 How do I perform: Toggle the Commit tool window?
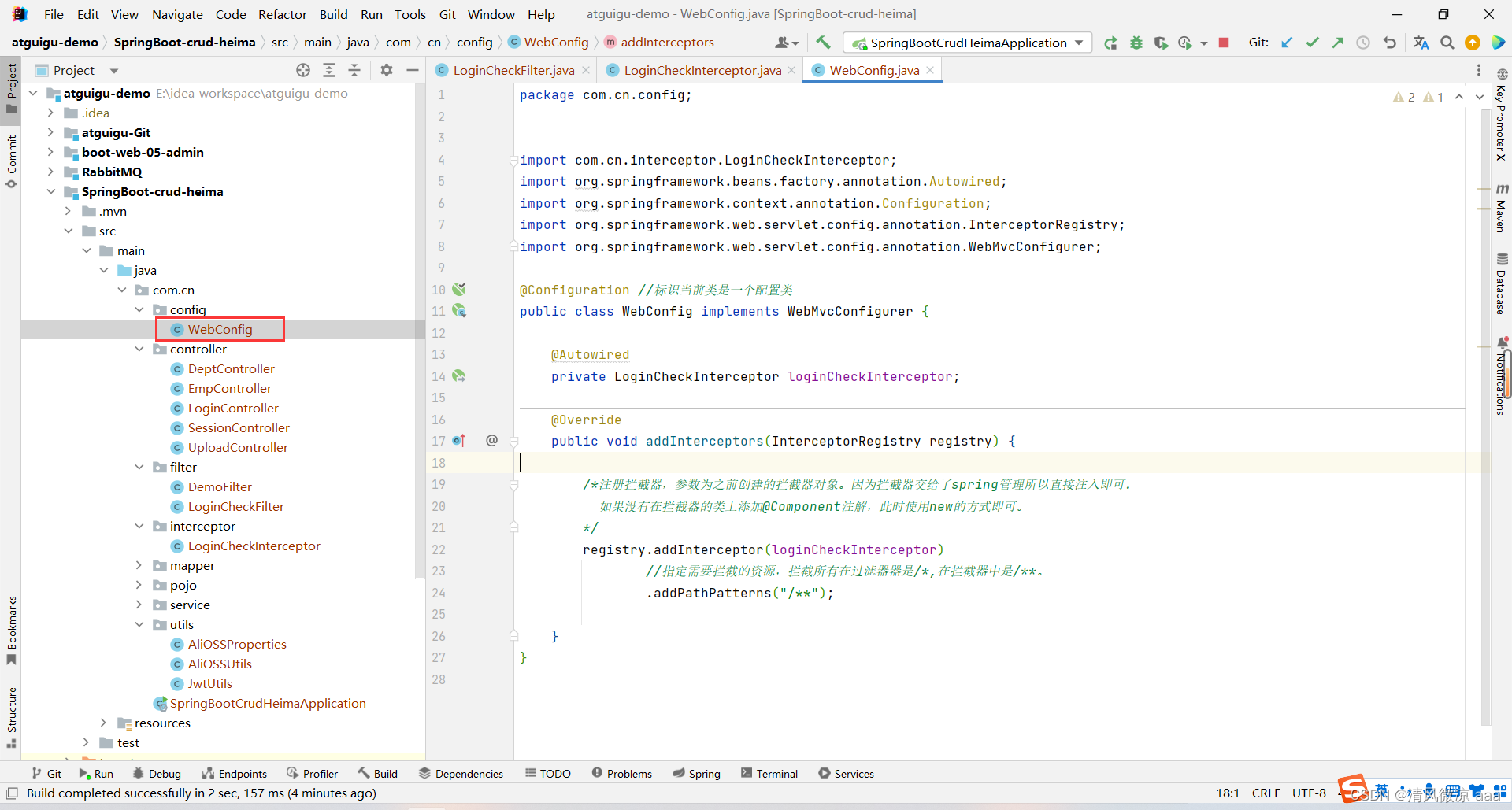[x=11, y=161]
